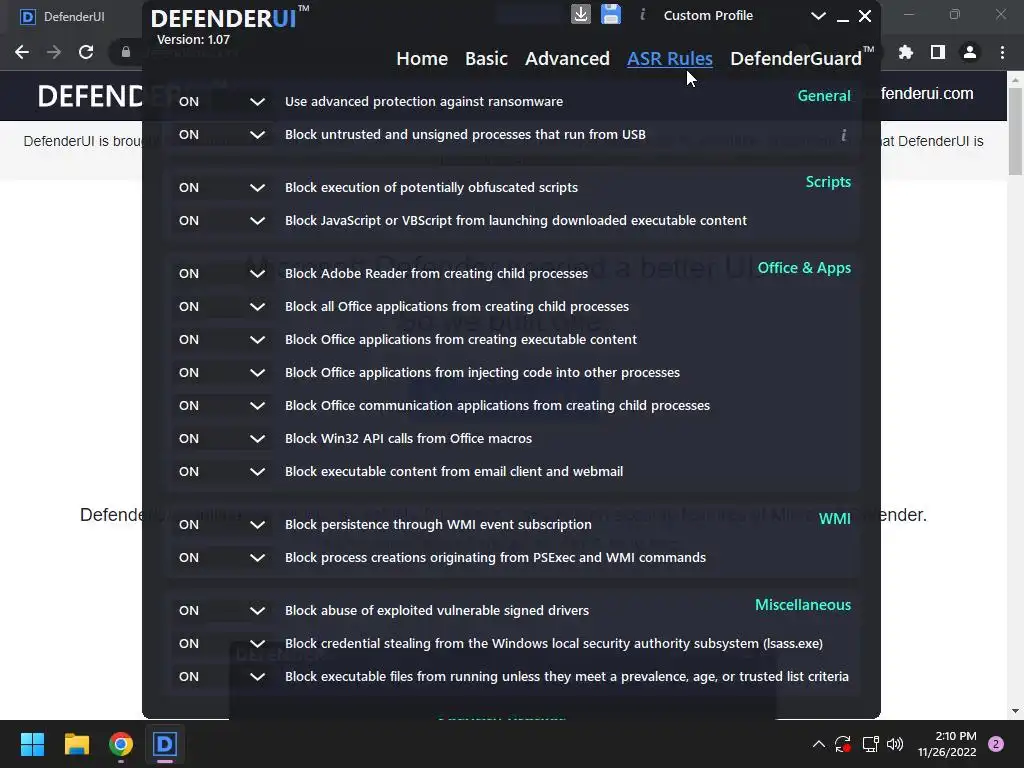
Task: Open the Custom Profile dropdown arrow
Action: (x=818, y=16)
